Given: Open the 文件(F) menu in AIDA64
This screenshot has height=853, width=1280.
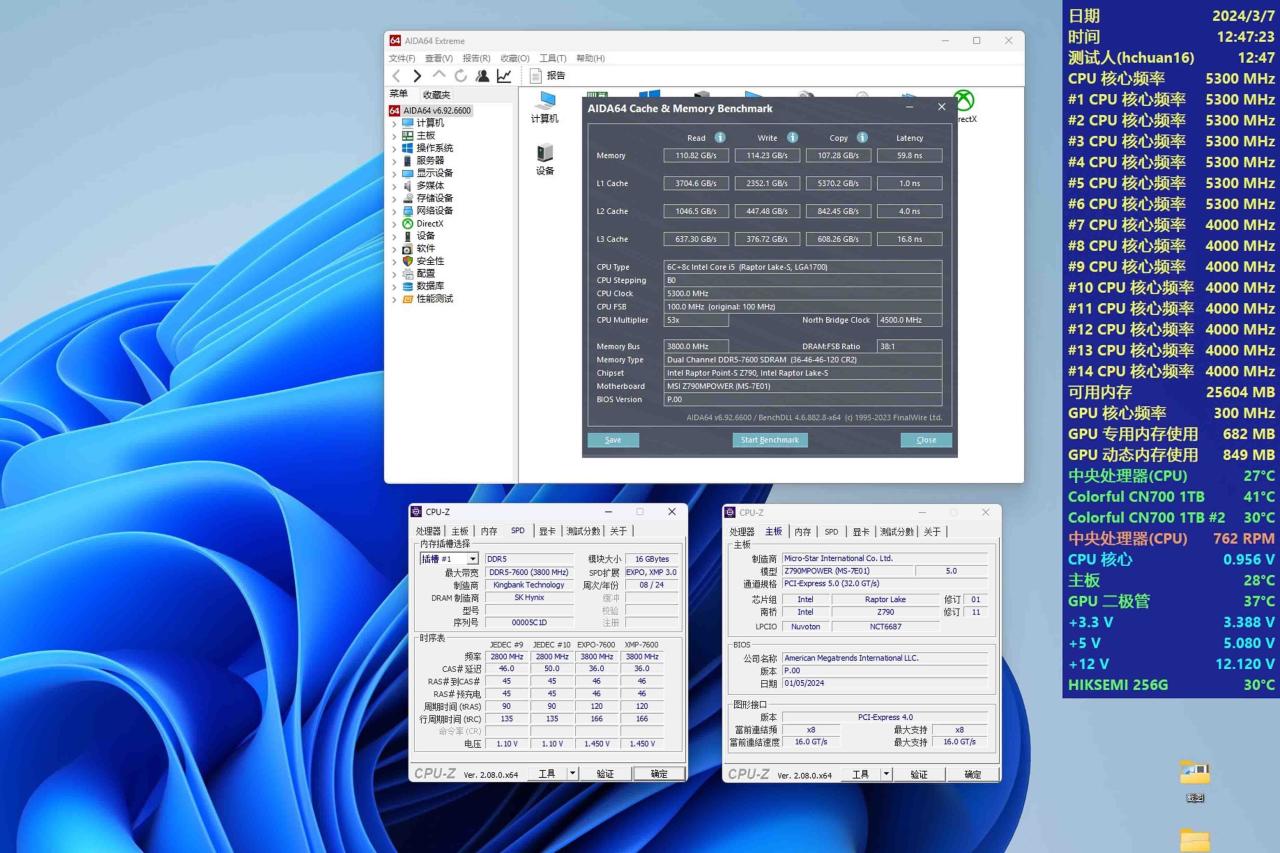Looking at the screenshot, I should pyautogui.click(x=402, y=58).
